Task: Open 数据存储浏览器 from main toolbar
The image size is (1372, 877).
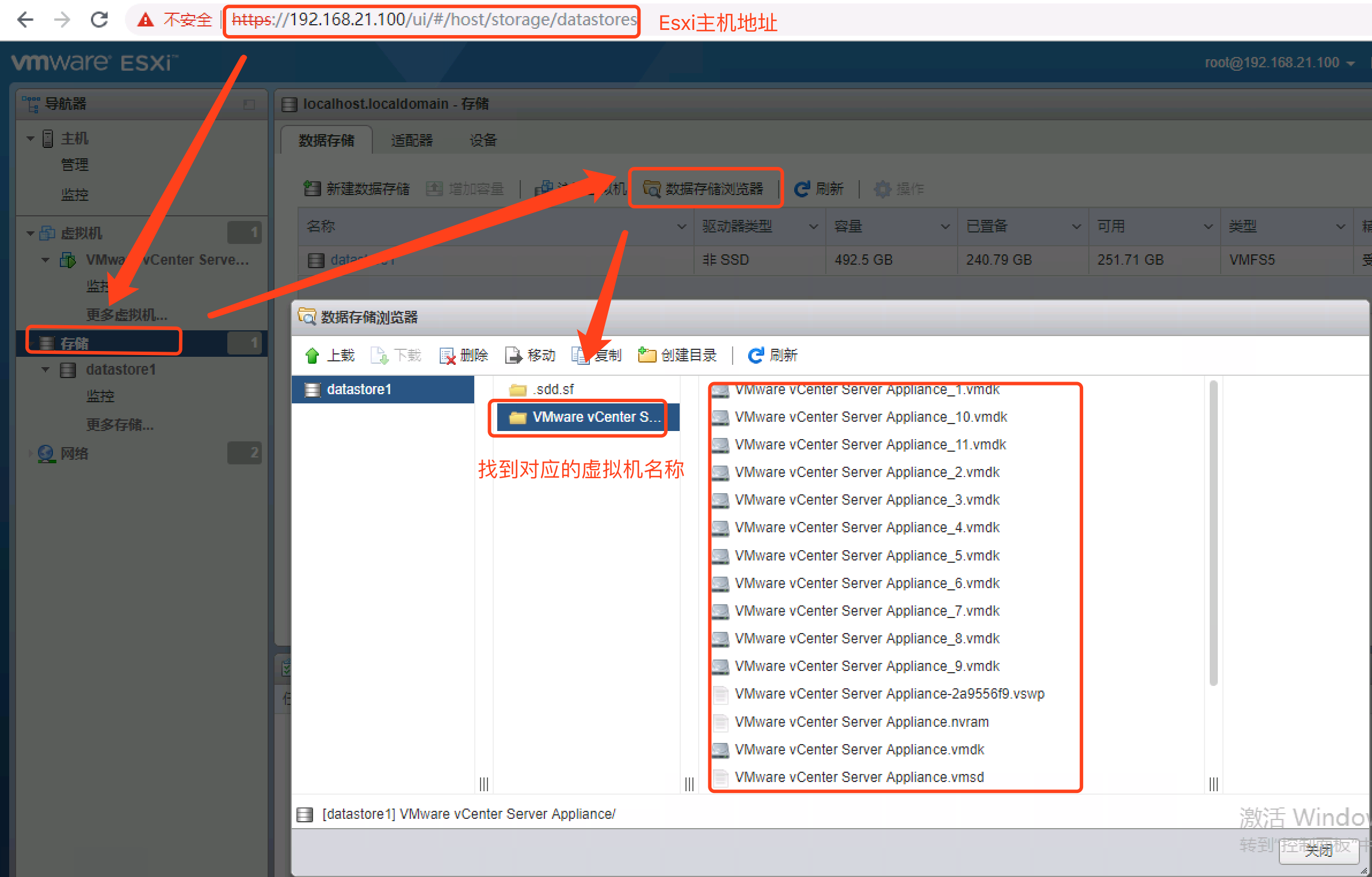Action: pos(704,189)
